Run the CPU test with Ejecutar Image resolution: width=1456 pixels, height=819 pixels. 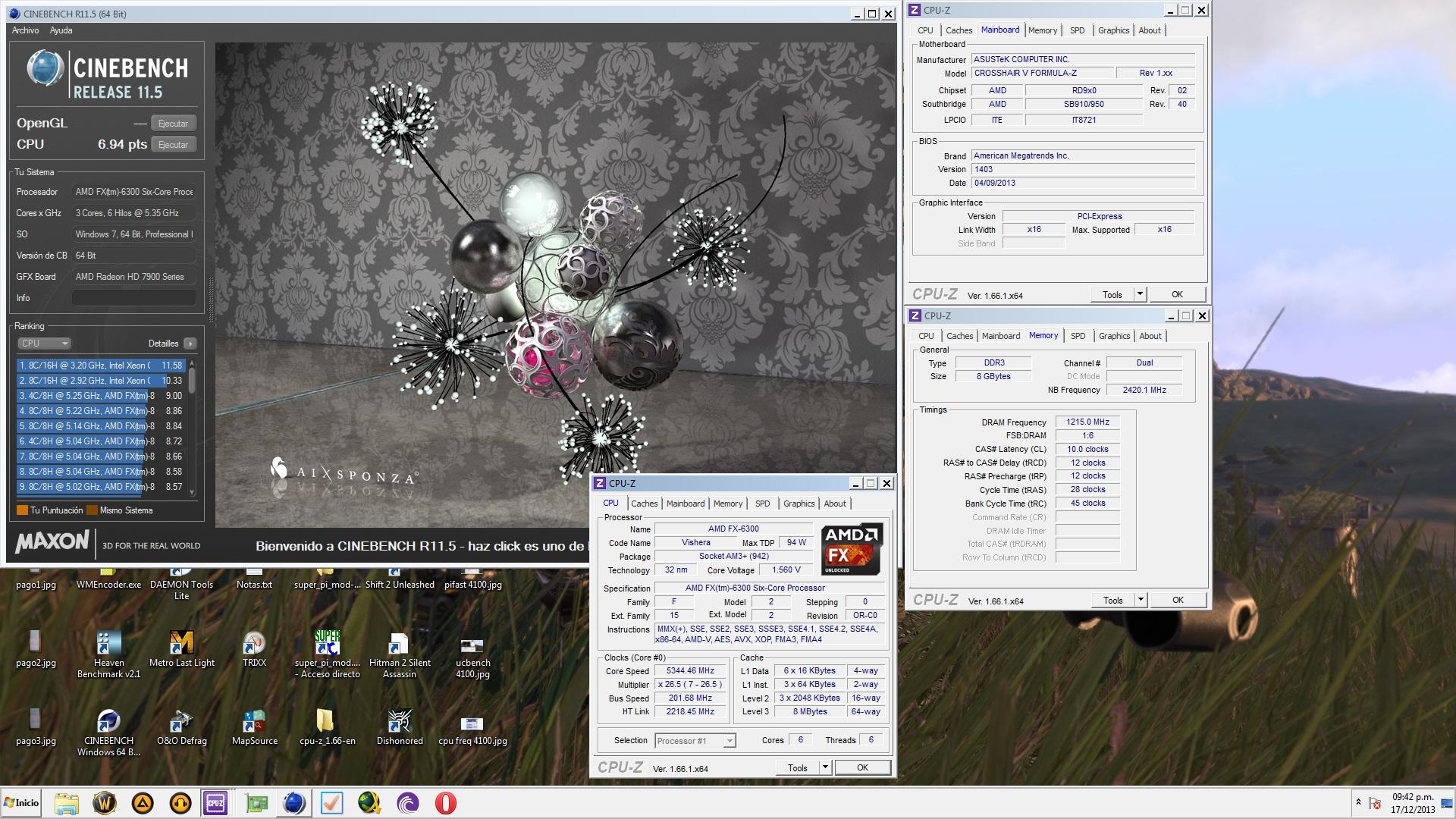pos(174,145)
